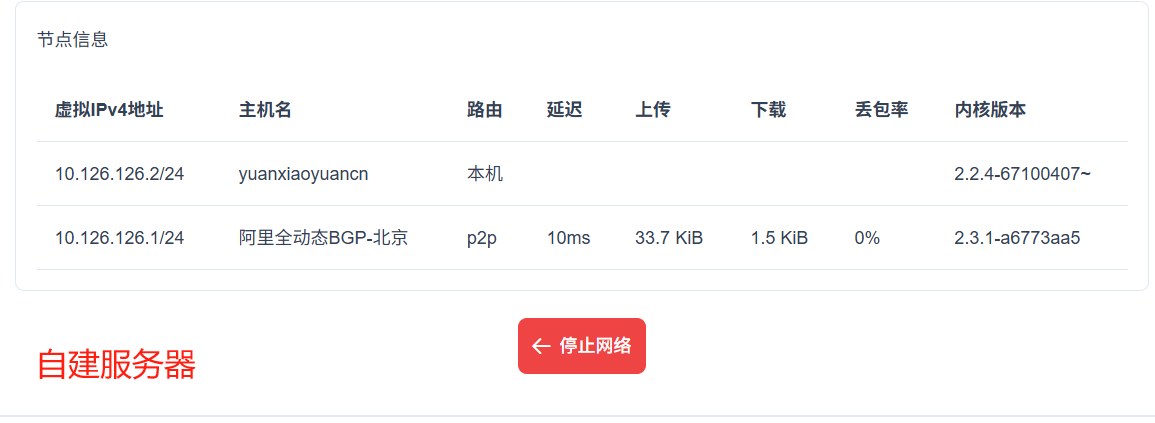Click the 内核版本 column header
Viewport: 1155px width, 423px height.
point(990,110)
